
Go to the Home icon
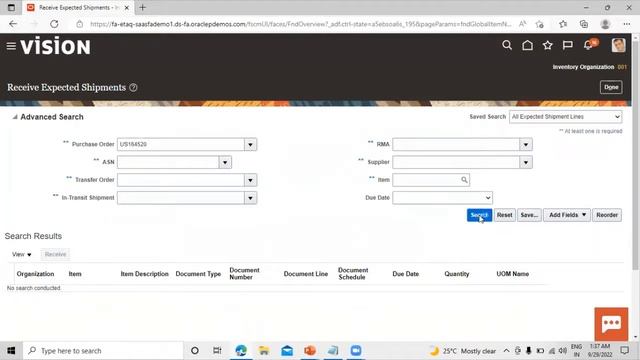point(527,45)
